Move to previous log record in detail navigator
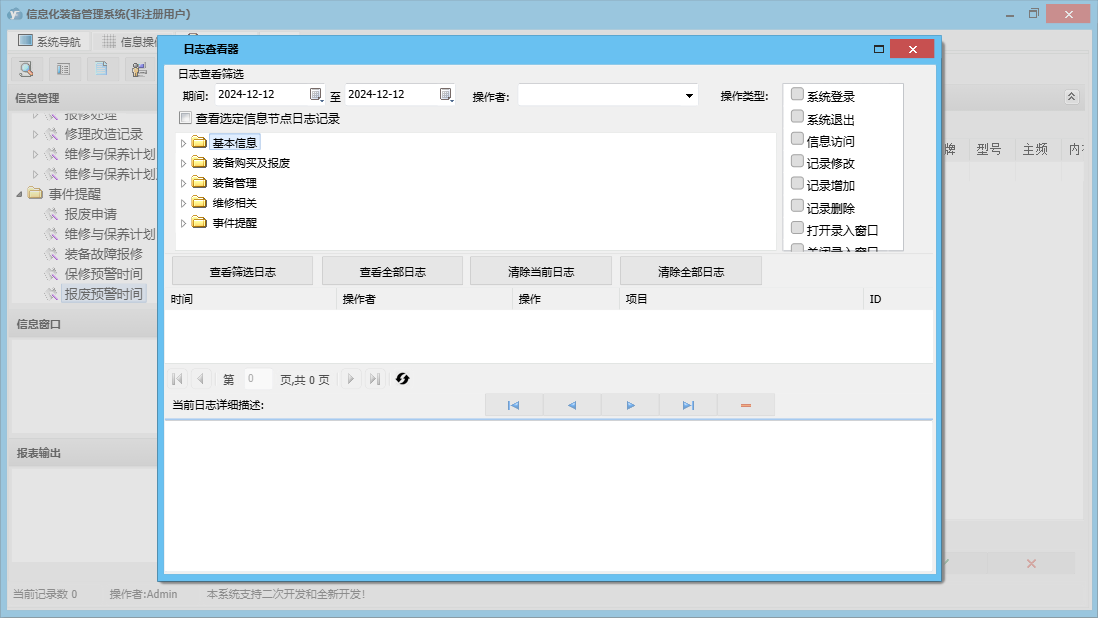The width and height of the screenshot is (1098, 618). click(571, 405)
